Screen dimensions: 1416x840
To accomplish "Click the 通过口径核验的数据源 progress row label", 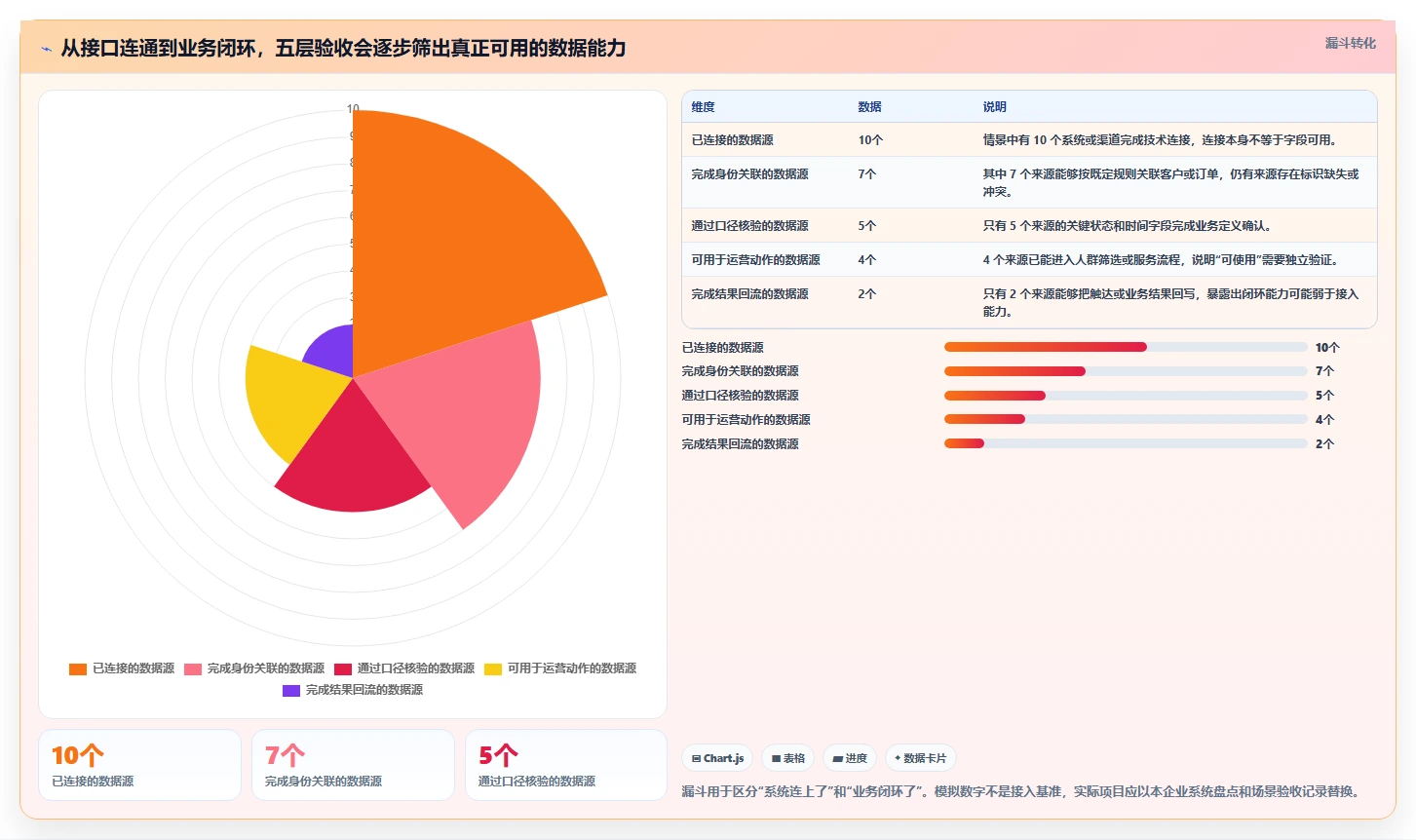I will pyautogui.click(x=740, y=396).
